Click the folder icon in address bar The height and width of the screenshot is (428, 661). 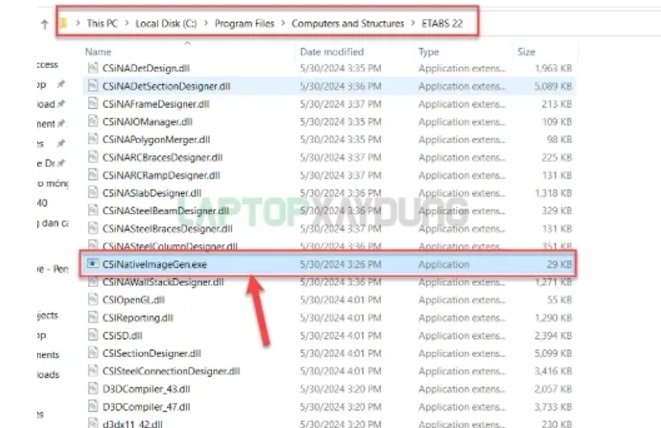tap(63, 23)
